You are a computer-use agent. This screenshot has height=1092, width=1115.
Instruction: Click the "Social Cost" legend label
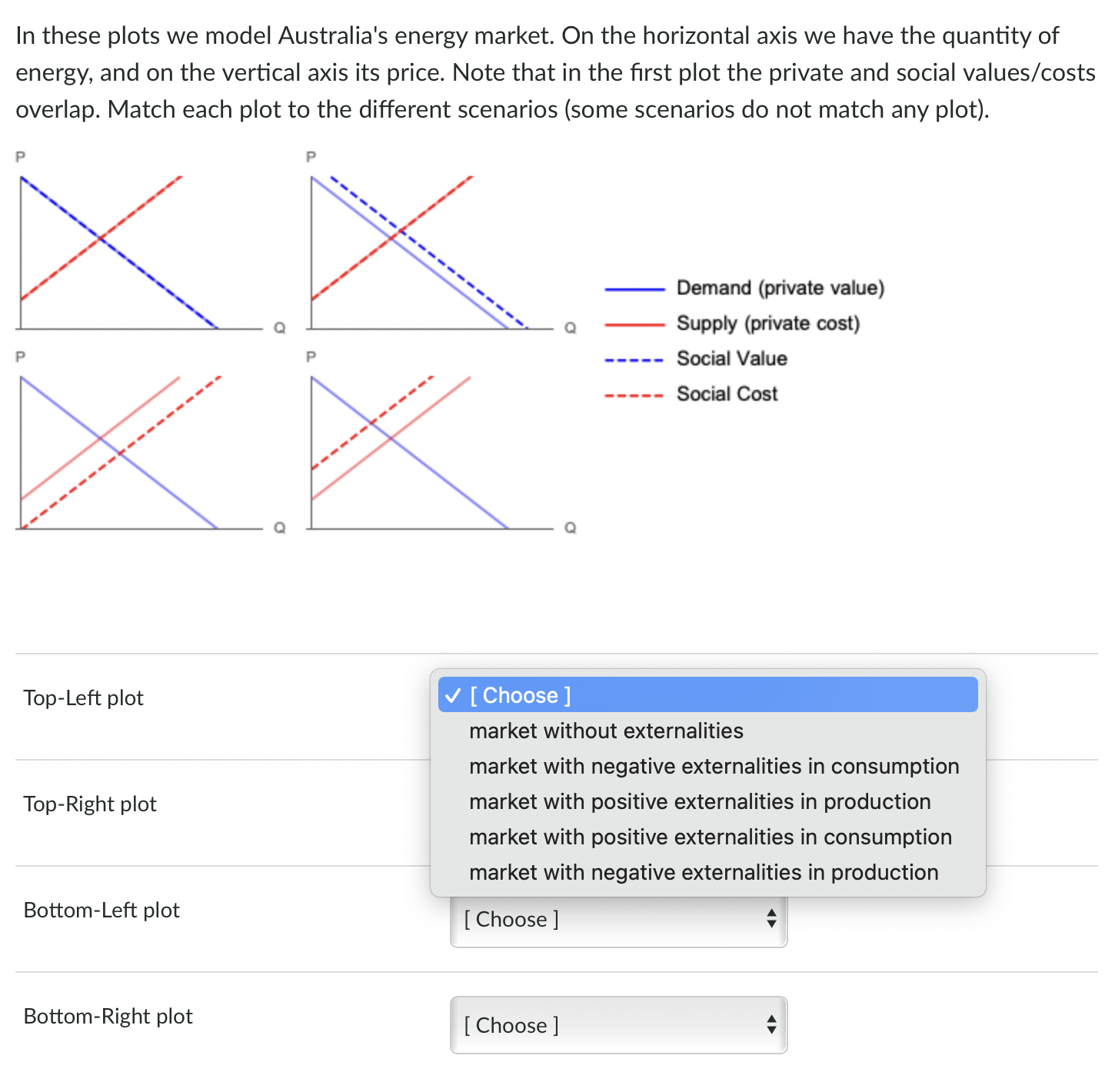coord(726,394)
